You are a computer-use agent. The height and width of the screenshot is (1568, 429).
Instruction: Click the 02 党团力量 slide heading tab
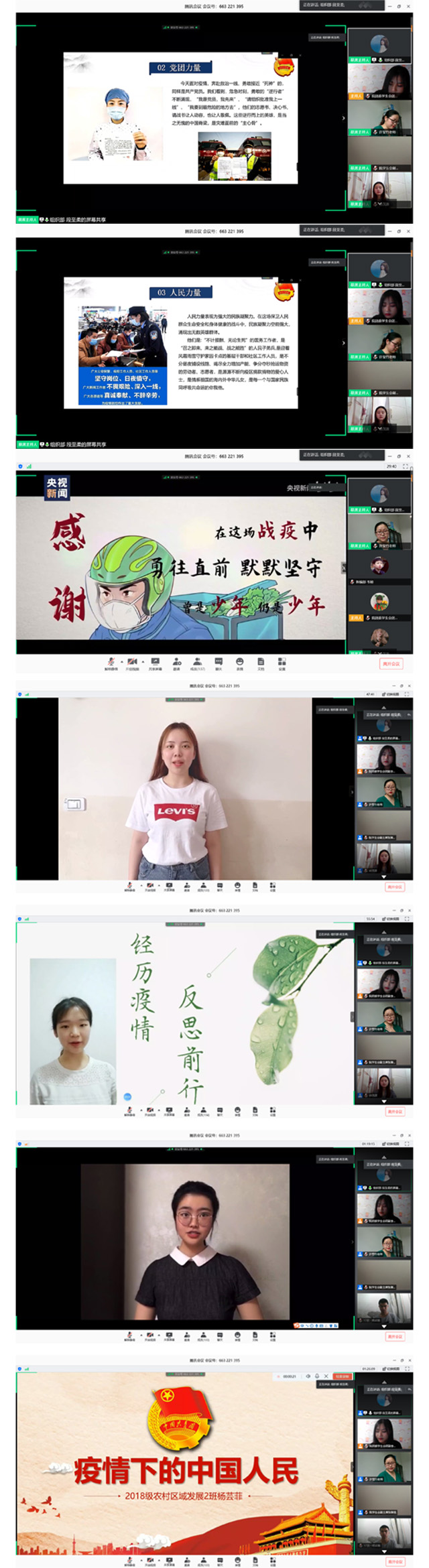pyautogui.click(x=179, y=68)
